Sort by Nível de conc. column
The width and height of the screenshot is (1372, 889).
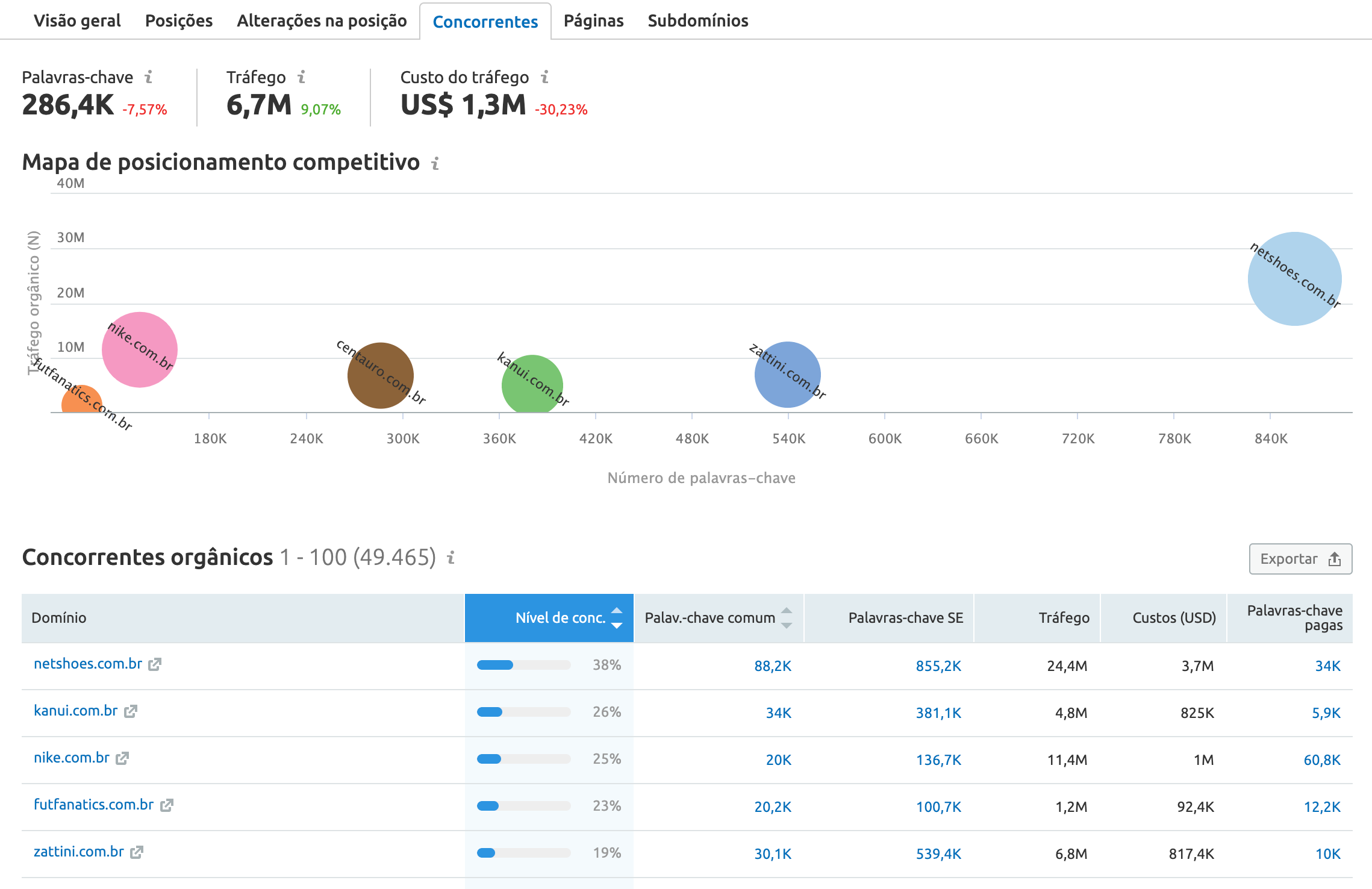pos(549,618)
